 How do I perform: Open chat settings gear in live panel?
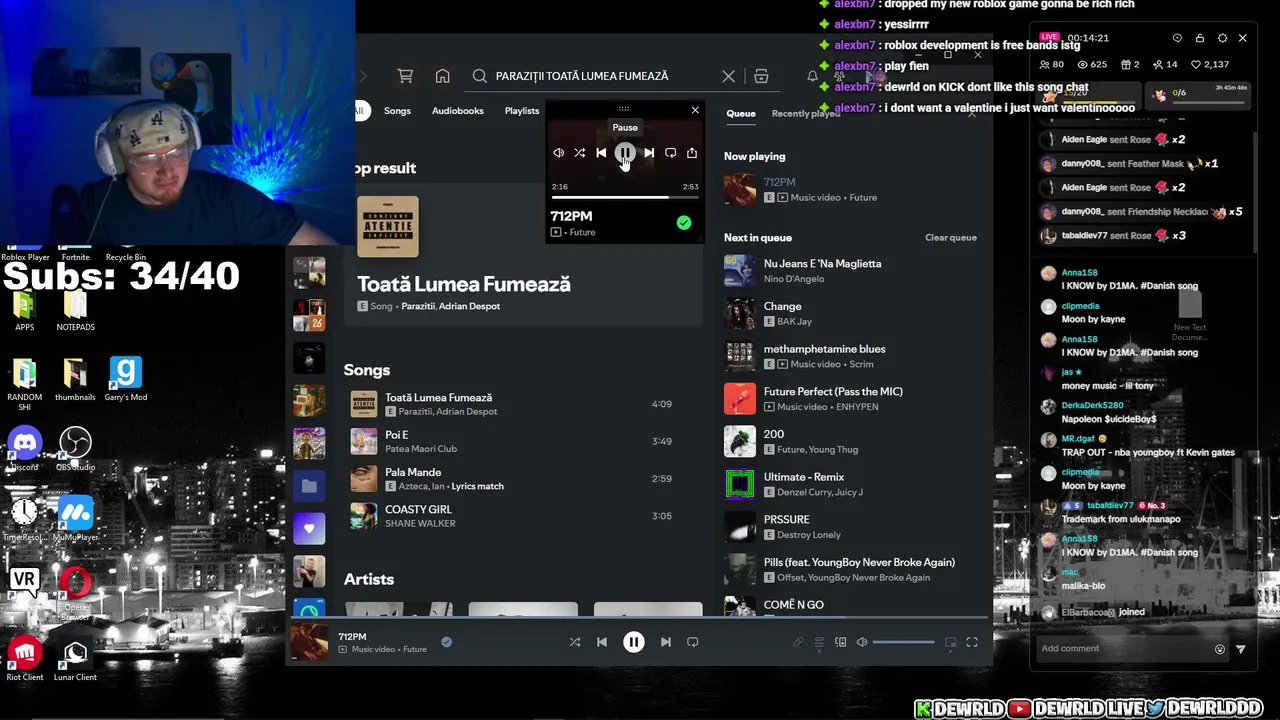[x=1222, y=38]
